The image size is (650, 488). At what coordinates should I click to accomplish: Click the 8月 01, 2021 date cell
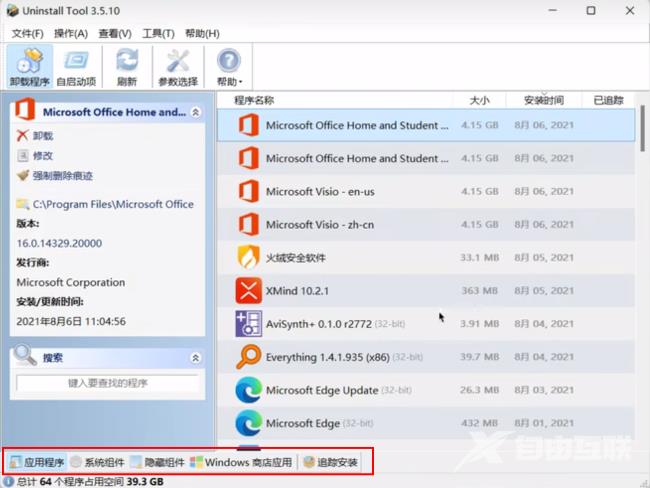pos(544,423)
